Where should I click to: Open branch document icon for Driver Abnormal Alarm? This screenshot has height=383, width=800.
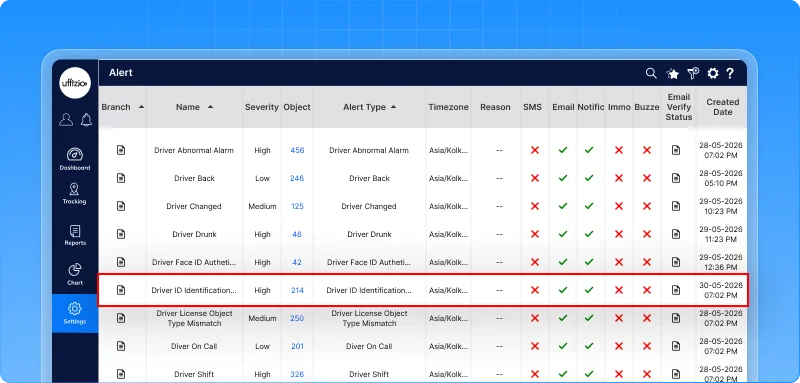121,150
